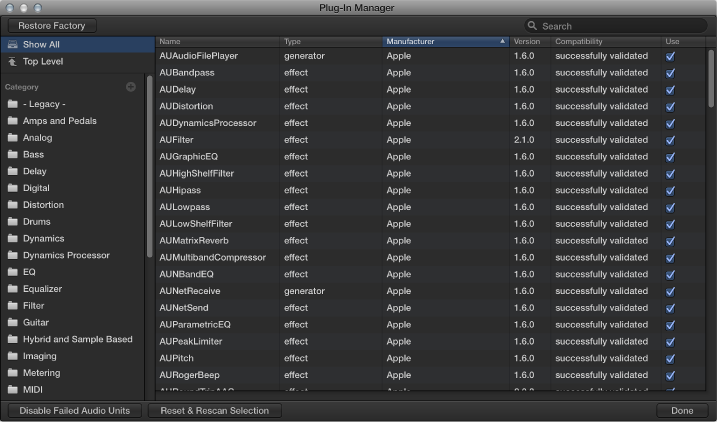Screen dimensions: 718x422
Task: Select the AUMultibandCompressor row name
Action: point(212,258)
